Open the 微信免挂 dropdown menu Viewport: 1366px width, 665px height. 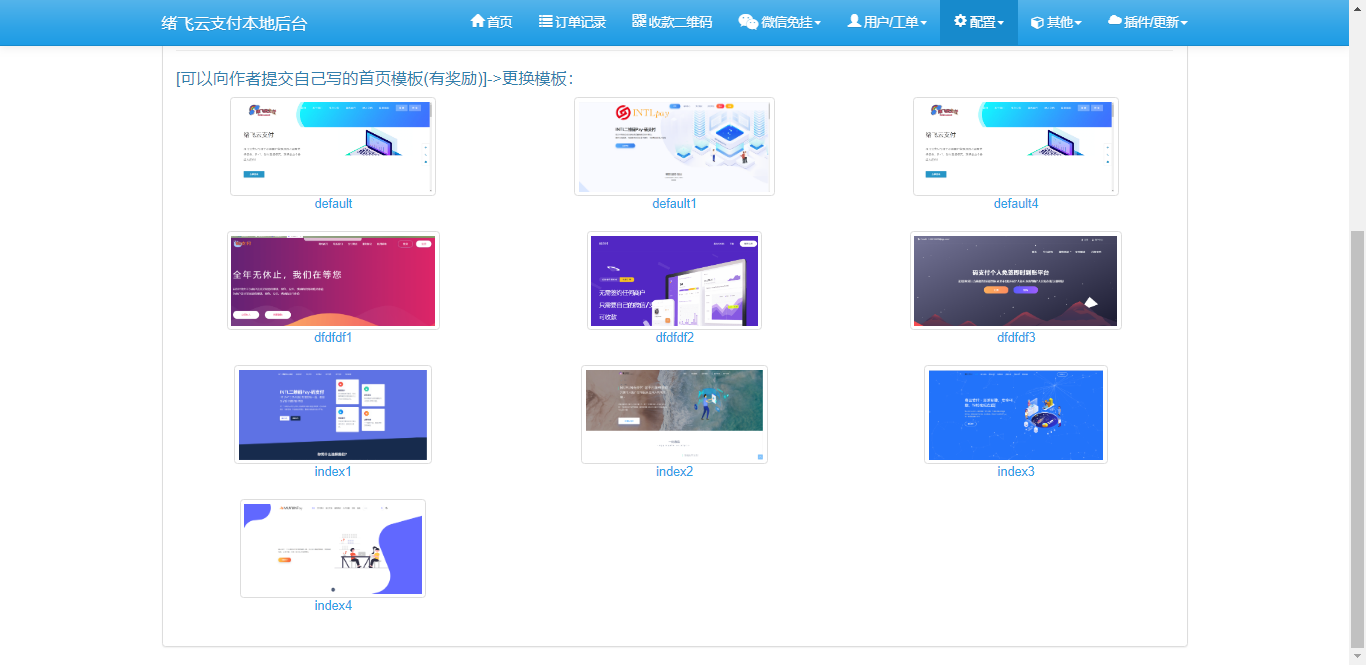click(x=780, y=22)
